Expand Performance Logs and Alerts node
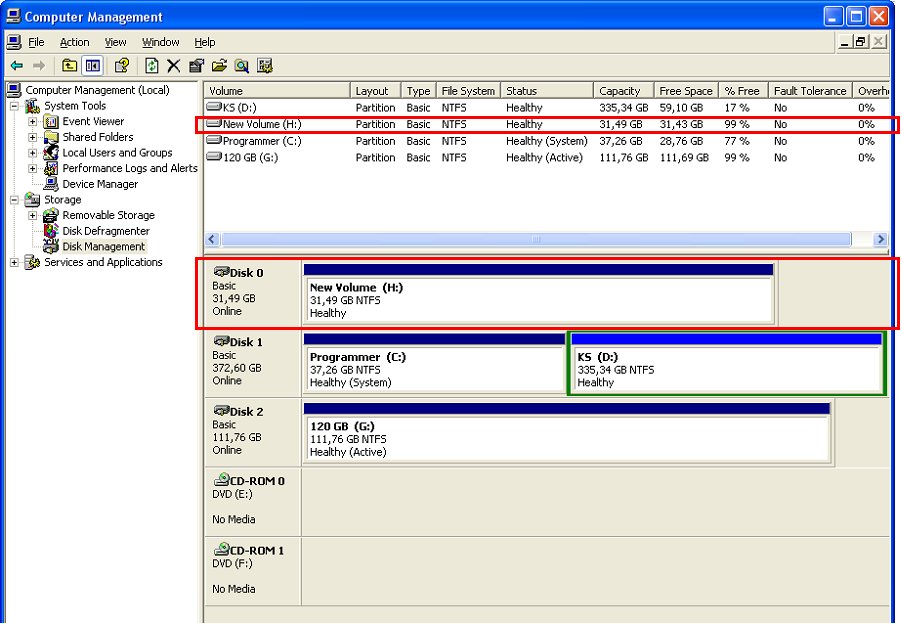The image size is (902, 624). coord(33,169)
